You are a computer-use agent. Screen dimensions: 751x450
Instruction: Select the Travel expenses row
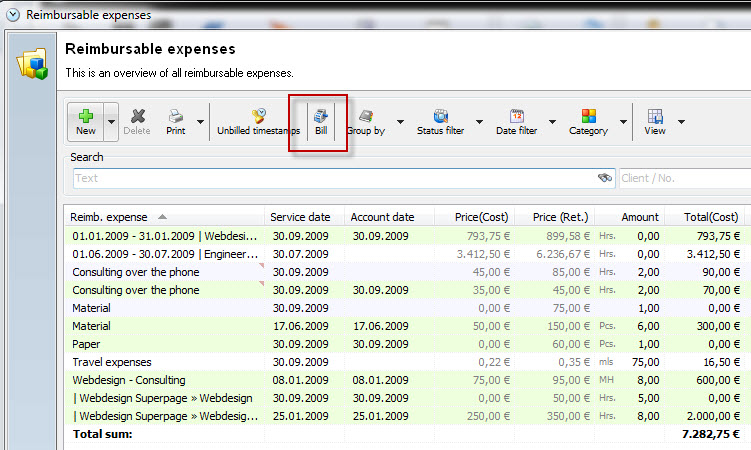coord(110,362)
